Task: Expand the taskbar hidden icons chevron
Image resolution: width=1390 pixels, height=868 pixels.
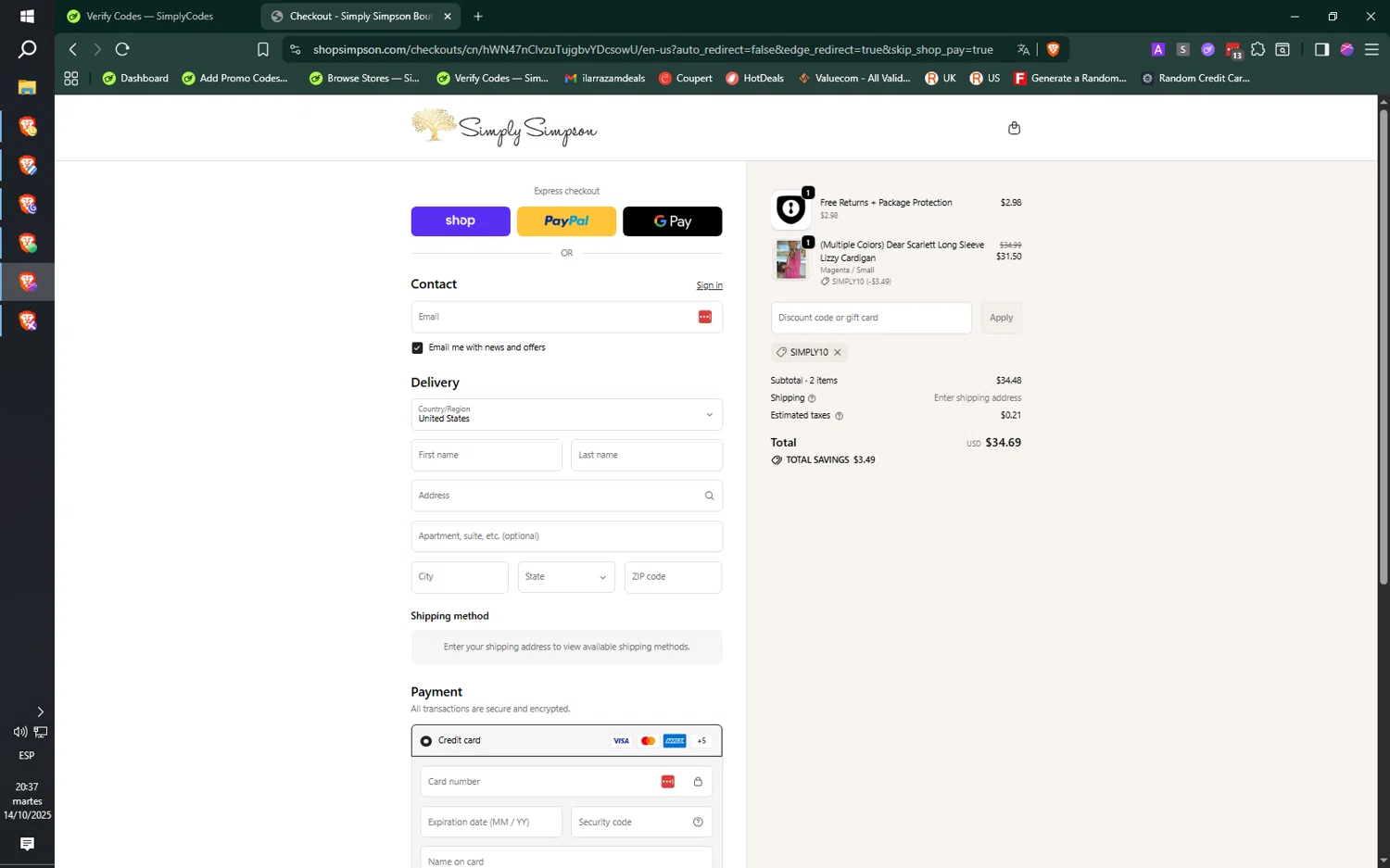Action: [40, 711]
